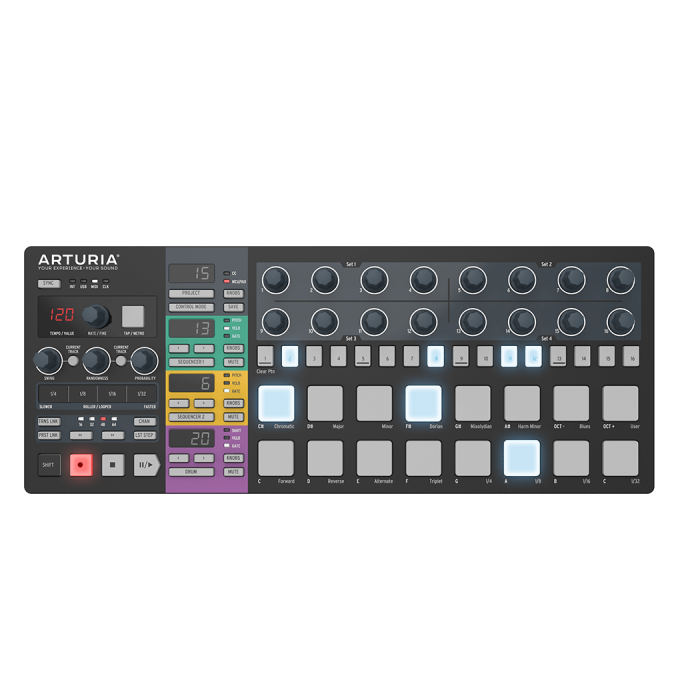
Task: Click the left arrow in Sequencer 1 section
Action: 179,348
